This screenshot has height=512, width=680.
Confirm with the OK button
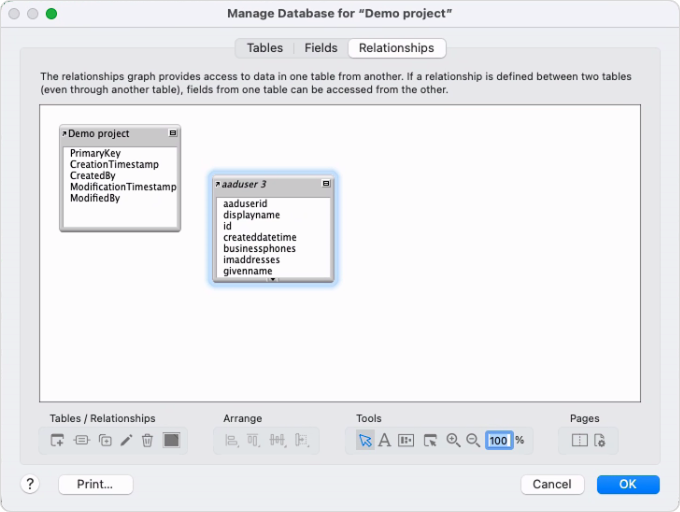(x=628, y=484)
